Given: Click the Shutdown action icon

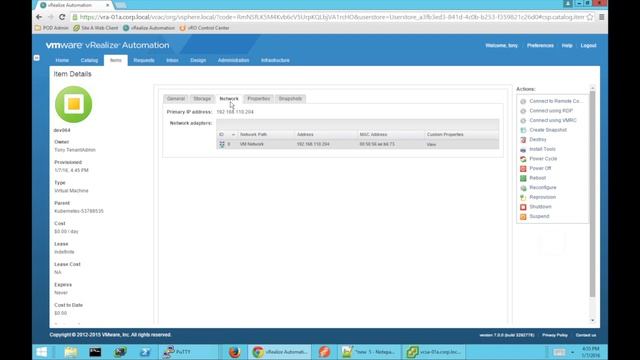Looking at the screenshot, I should [x=523, y=207].
